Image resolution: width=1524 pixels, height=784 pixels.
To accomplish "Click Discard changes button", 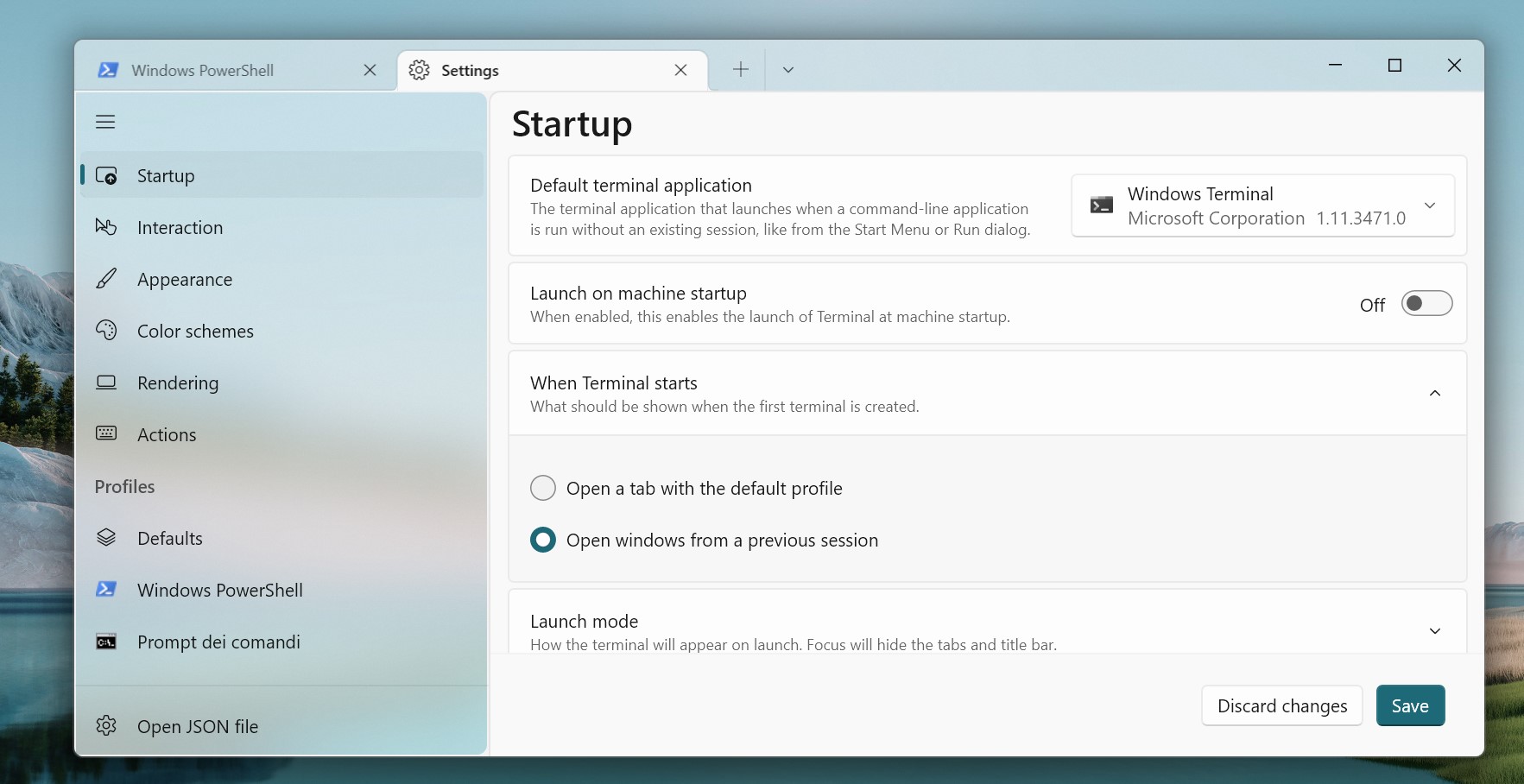I will [x=1282, y=705].
